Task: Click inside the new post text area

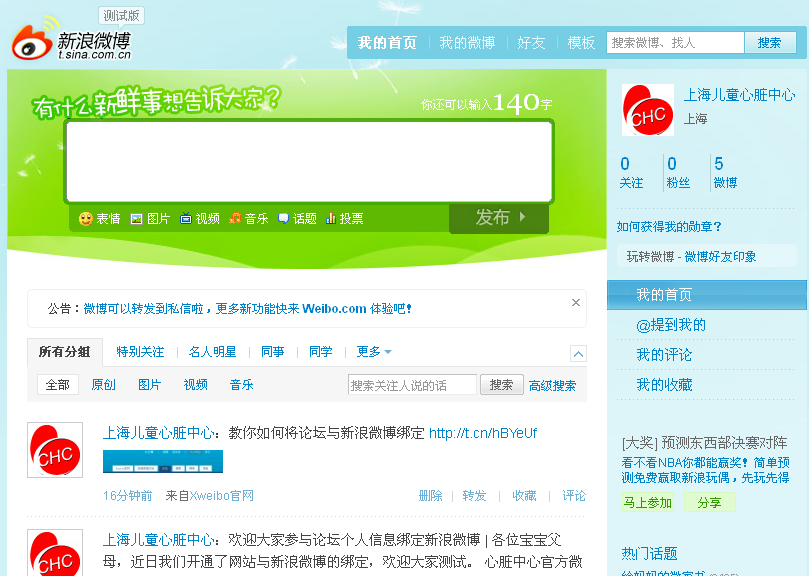Action: pos(310,162)
